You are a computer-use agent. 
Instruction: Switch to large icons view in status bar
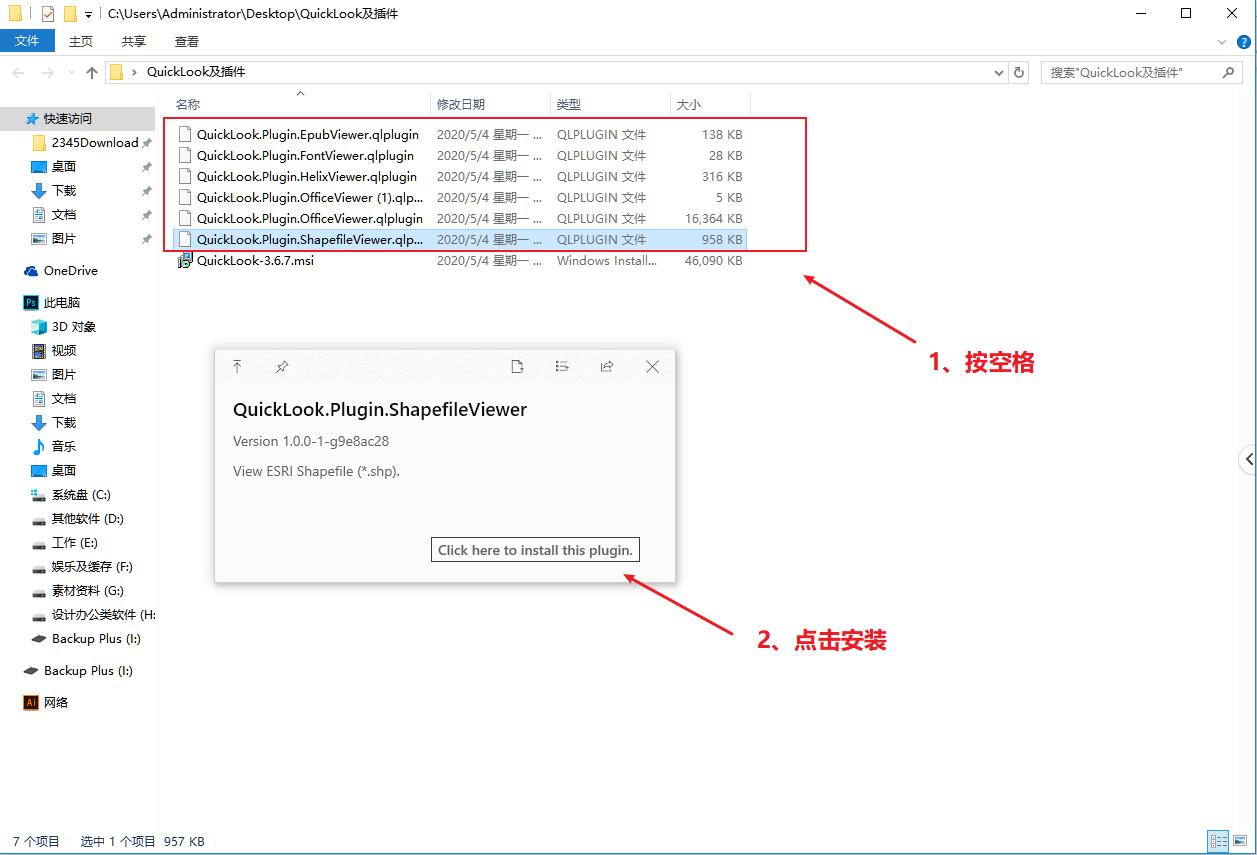1239,841
